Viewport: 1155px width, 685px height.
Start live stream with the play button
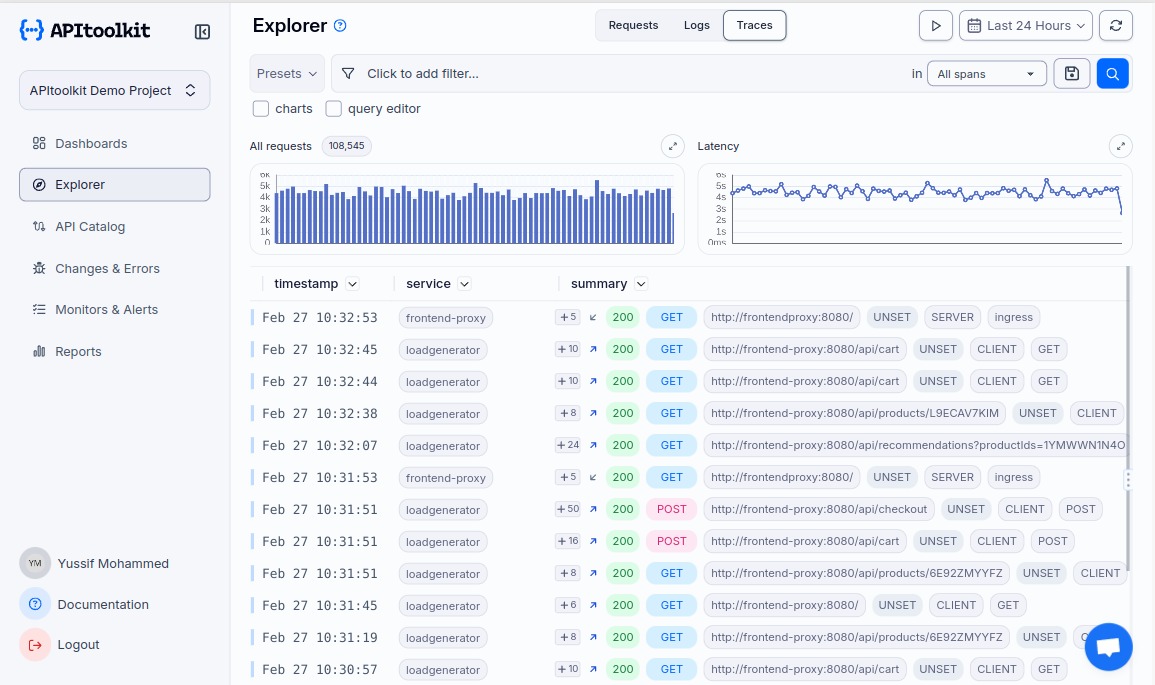click(x=935, y=26)
